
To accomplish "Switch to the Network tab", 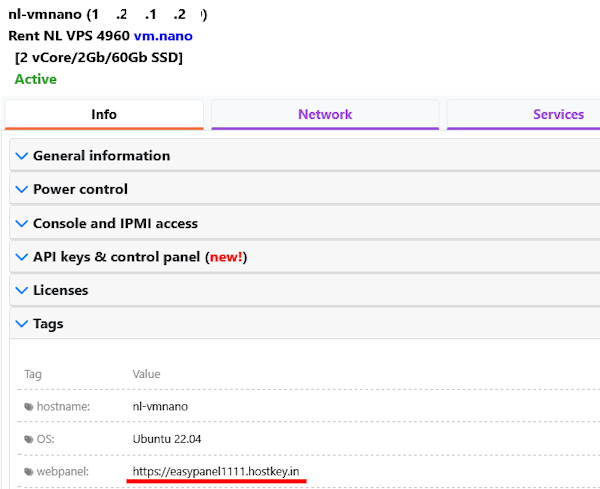I will pyautogui.click(x=325, y=114).
